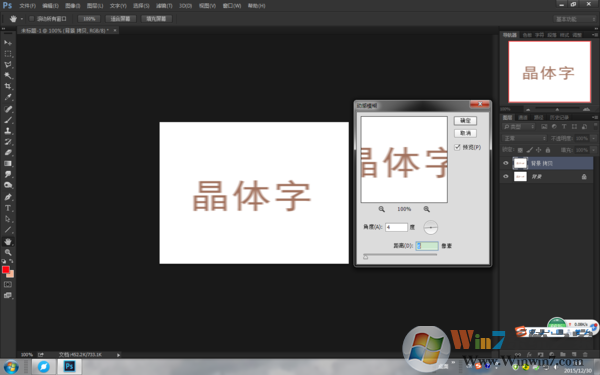Click the Navigator zoom slider
Image resolution: width=600 pixels, height=375 pixels.
point(557,109)
